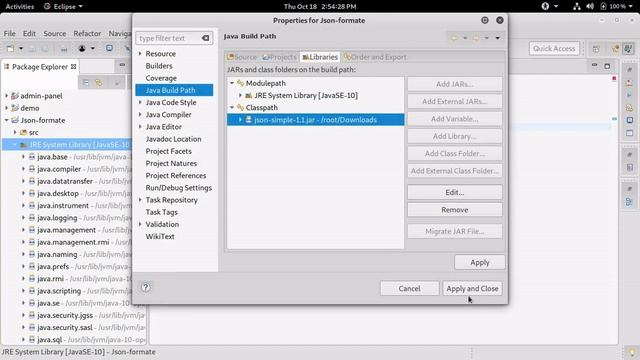The height and width of the screenshot is (360, 640).
Task: Click the help question mark icon in dialog
Action: 146,287
